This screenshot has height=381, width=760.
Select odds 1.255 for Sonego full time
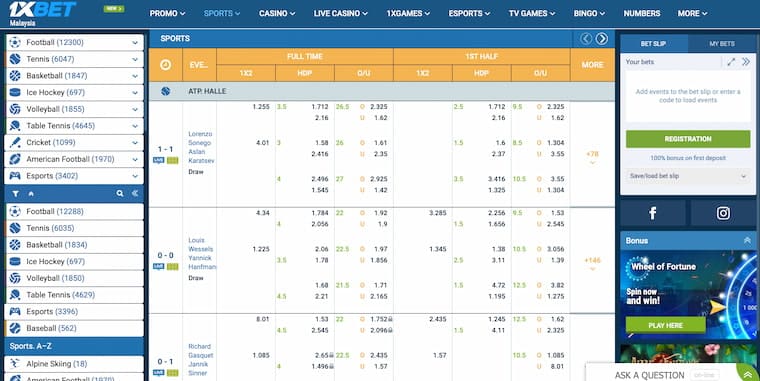click(261, 107)
